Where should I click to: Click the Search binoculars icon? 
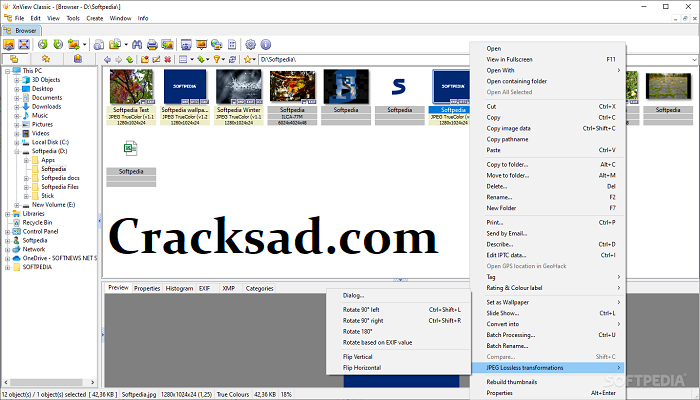[x=137, y=44]
